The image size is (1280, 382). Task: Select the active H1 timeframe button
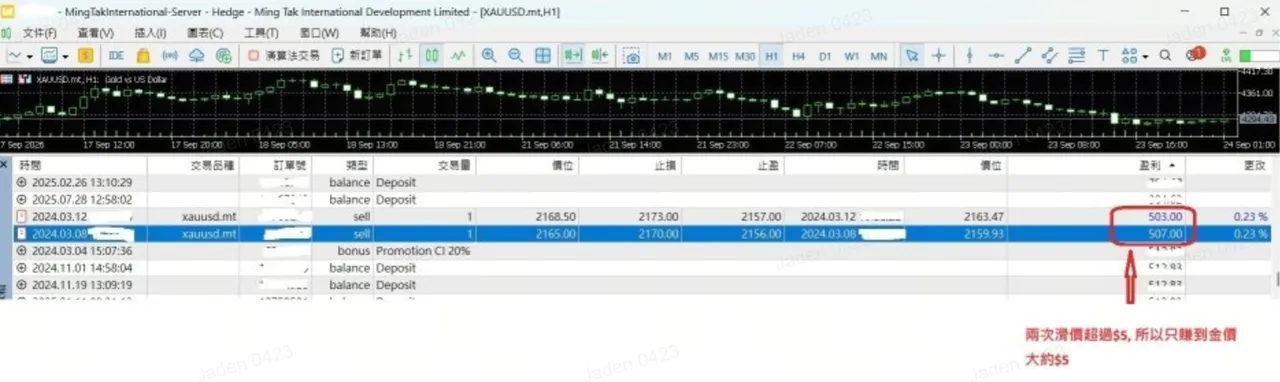click(x=771, y=56)
